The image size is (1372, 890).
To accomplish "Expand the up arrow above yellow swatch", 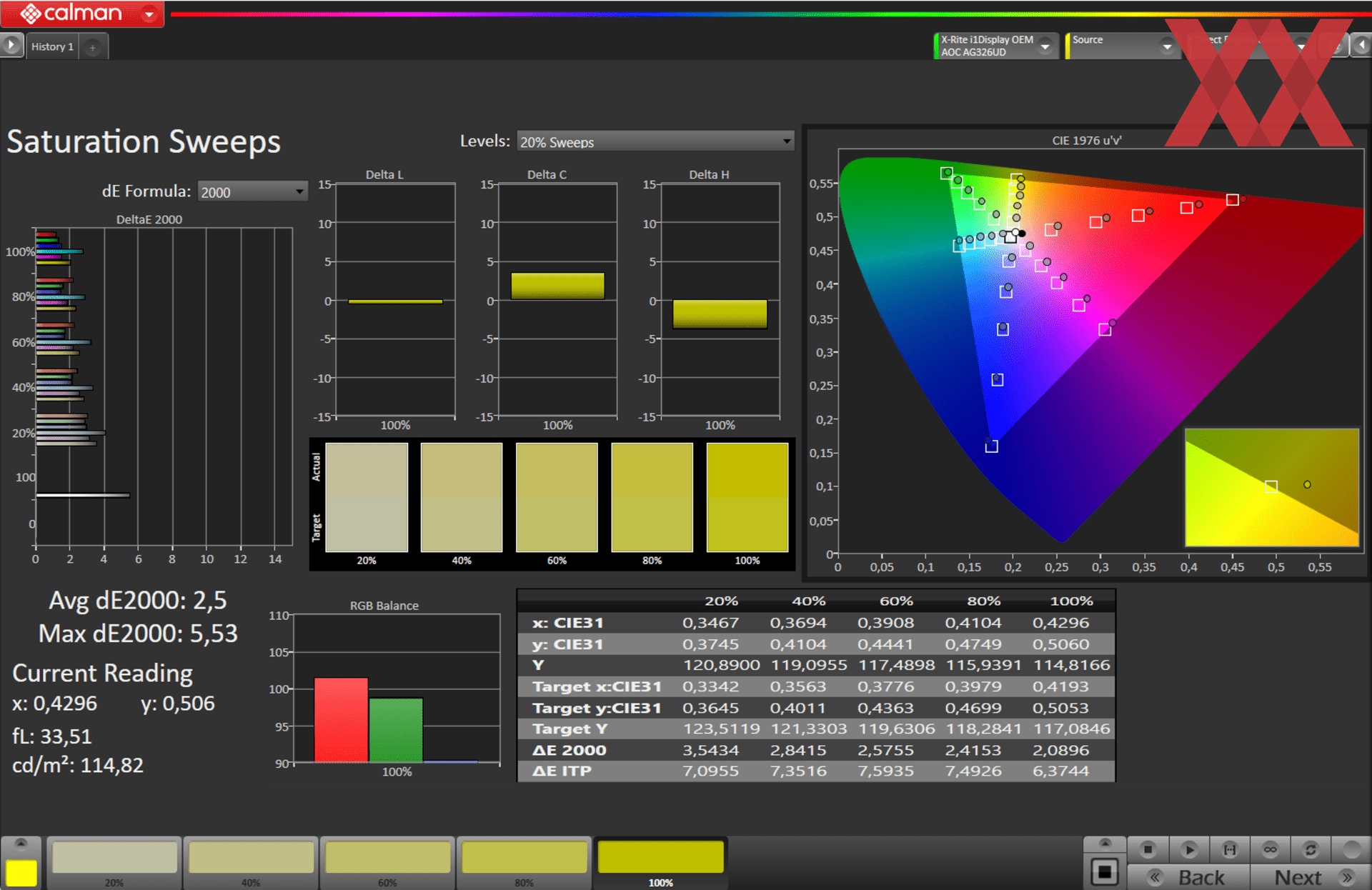I will click(x=21, y=844).
